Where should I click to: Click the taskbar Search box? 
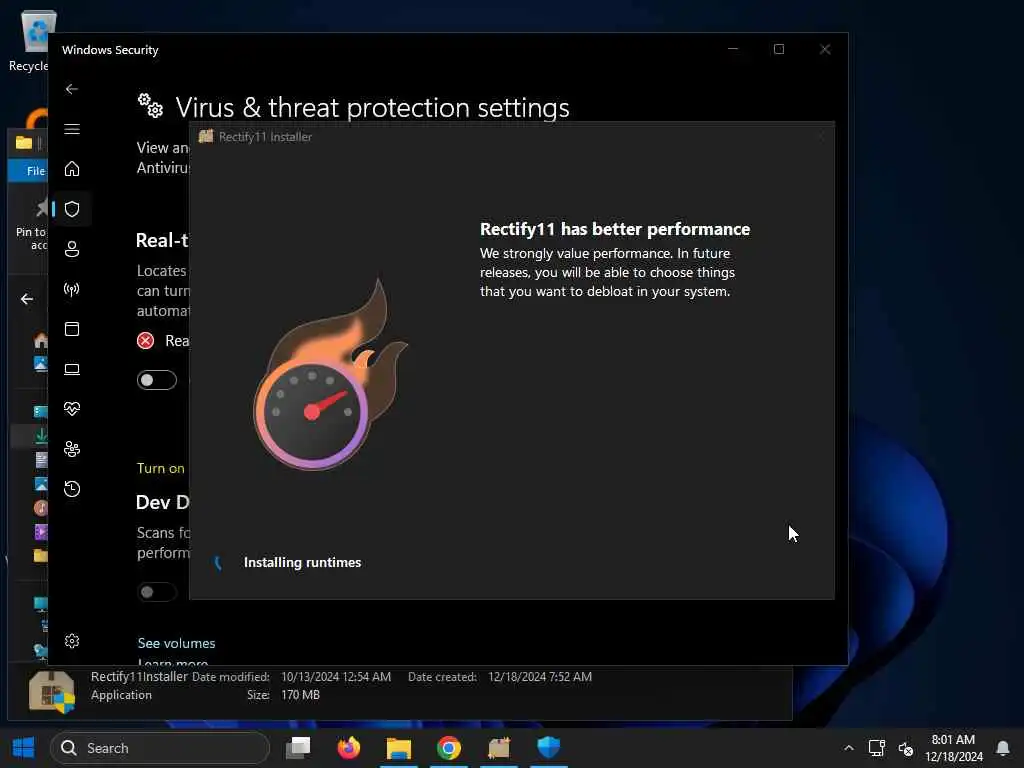[160, 748]
